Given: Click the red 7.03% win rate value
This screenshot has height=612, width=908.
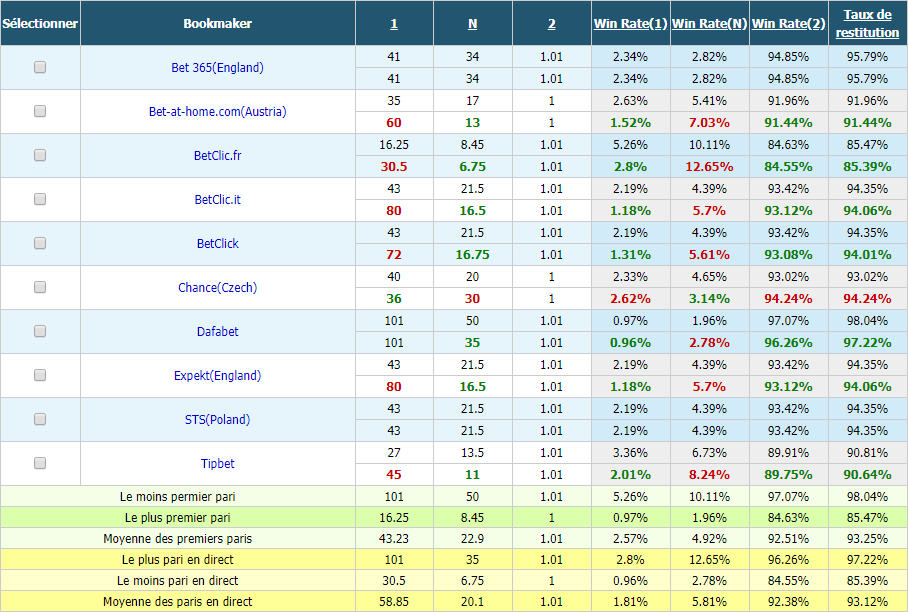Looking at the screenshot, I should 709,123.
